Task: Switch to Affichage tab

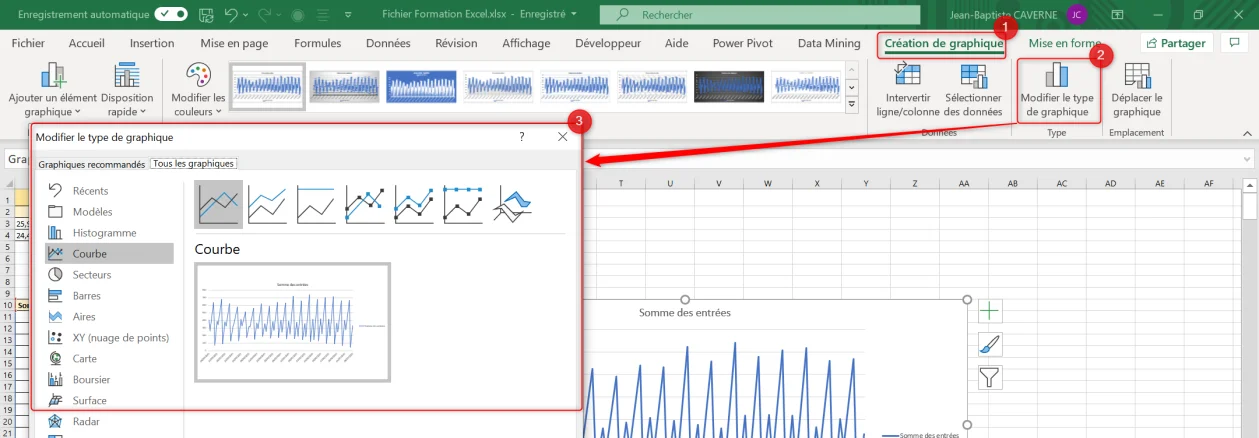Action: click(526, 43)
